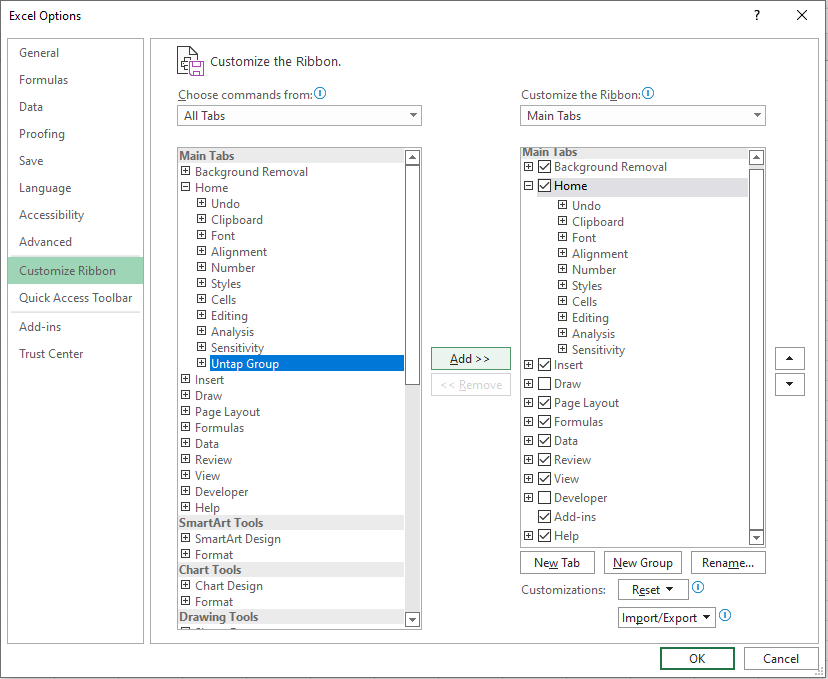Uncheck the View checkbox in right list
This screenshot has width=828, height=679.
click(544, 479)
